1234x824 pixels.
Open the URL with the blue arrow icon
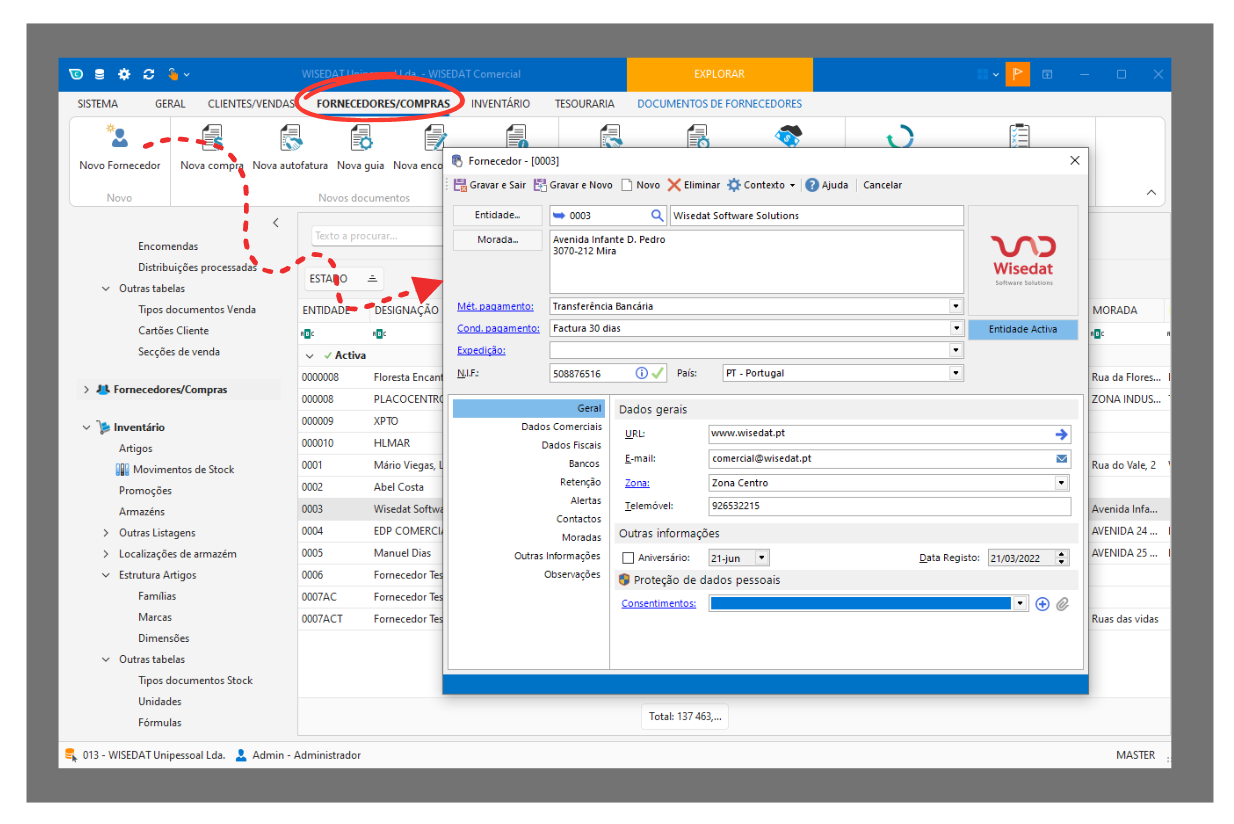pos(1061,435)
